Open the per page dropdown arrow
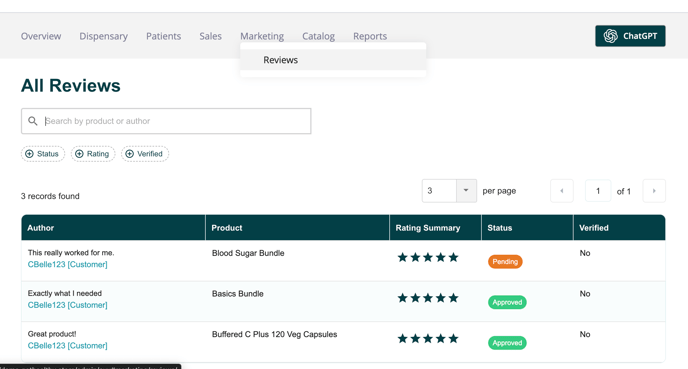688x369 pixels. point(466,191)
